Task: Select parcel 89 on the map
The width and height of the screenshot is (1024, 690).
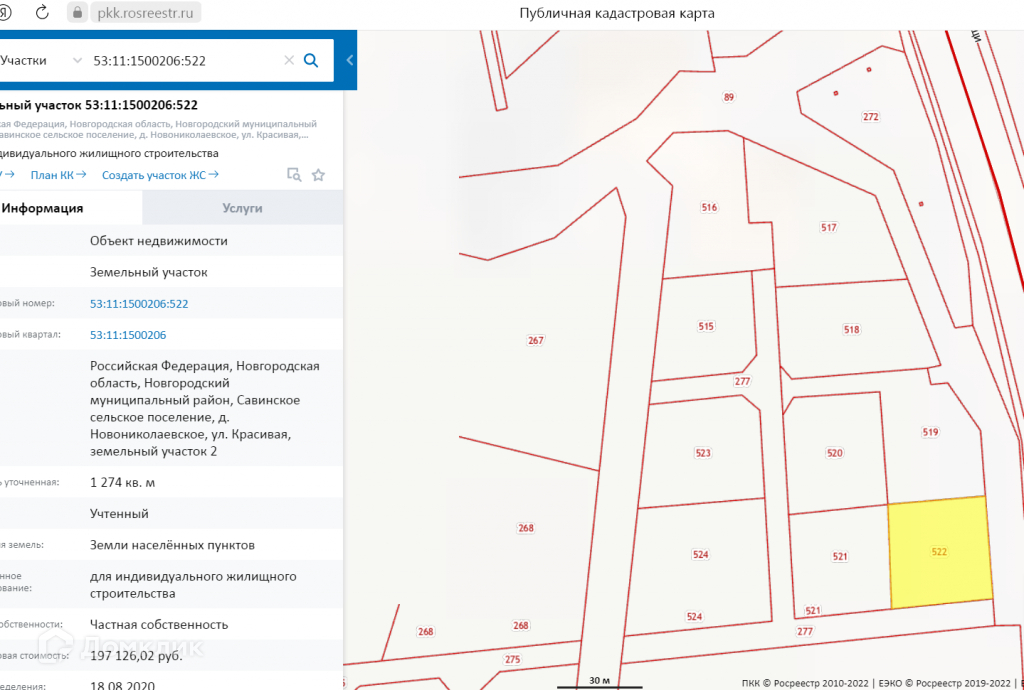Action: [729, 97]
